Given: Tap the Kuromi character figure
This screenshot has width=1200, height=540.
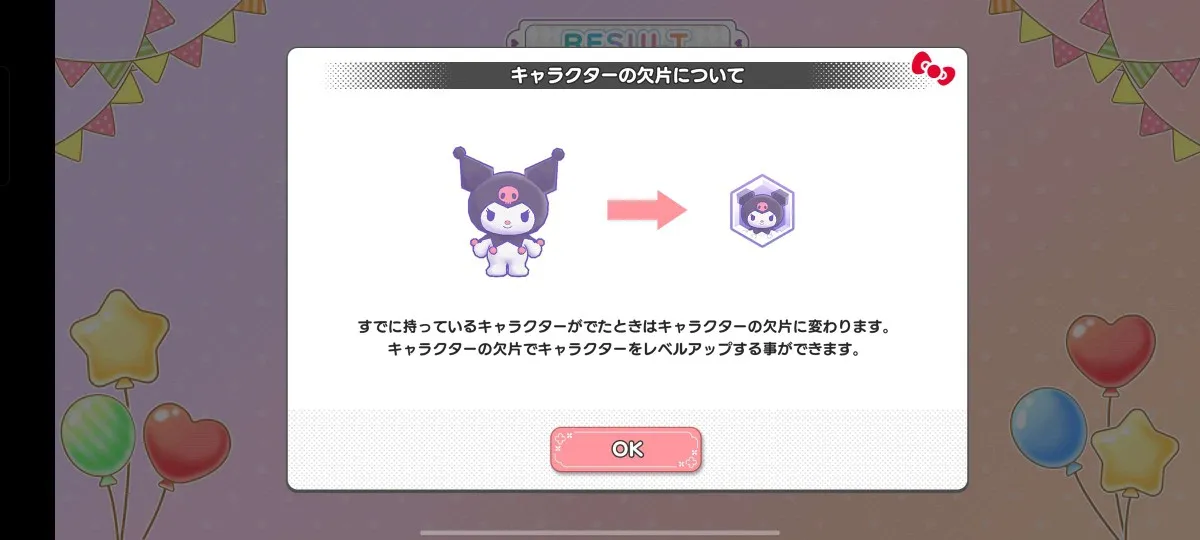Looking at the screenshot, I should (508, 211).
